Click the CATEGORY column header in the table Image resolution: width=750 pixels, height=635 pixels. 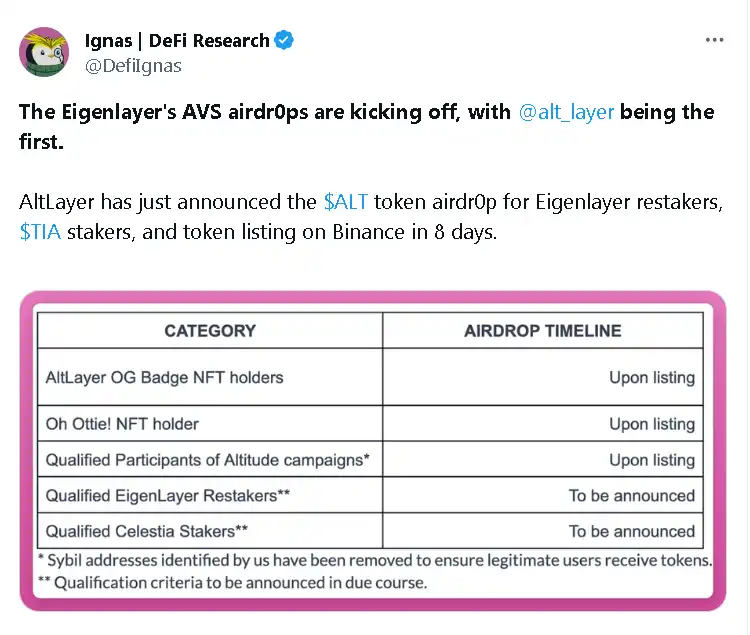210,331
